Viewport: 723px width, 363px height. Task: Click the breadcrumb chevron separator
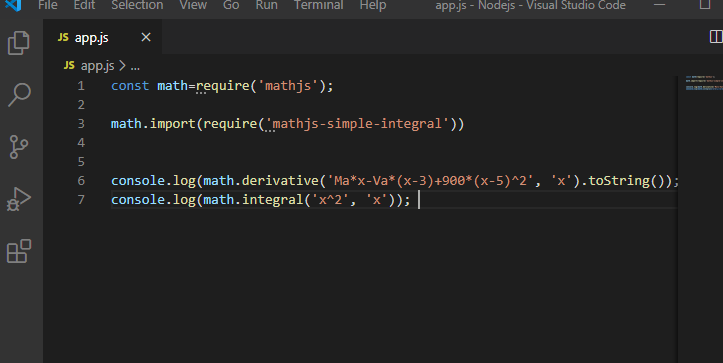click(122, 66)
